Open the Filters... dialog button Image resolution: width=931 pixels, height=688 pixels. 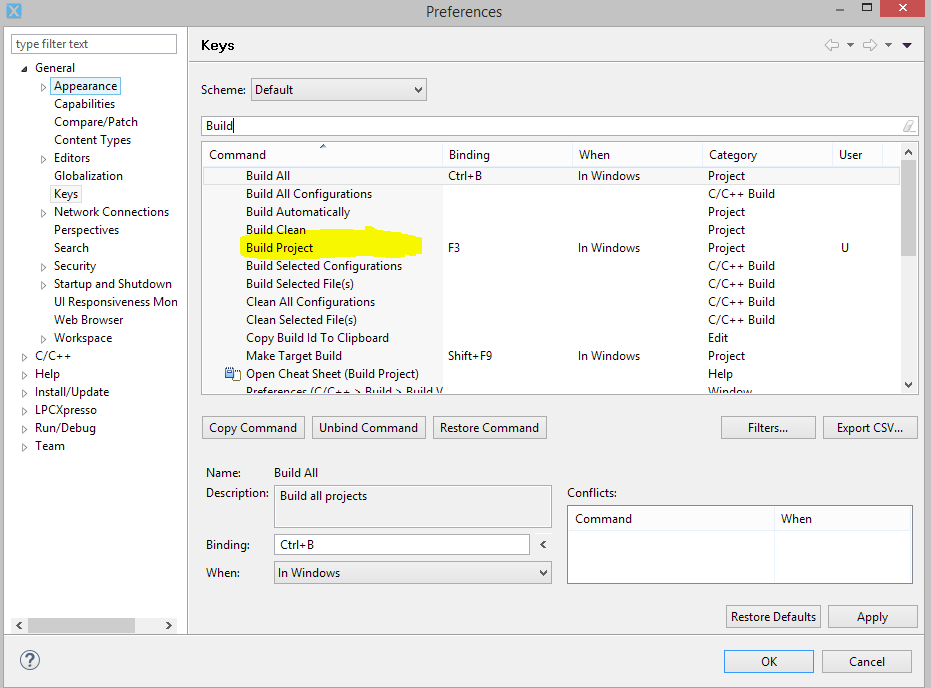tap(768, 427)
